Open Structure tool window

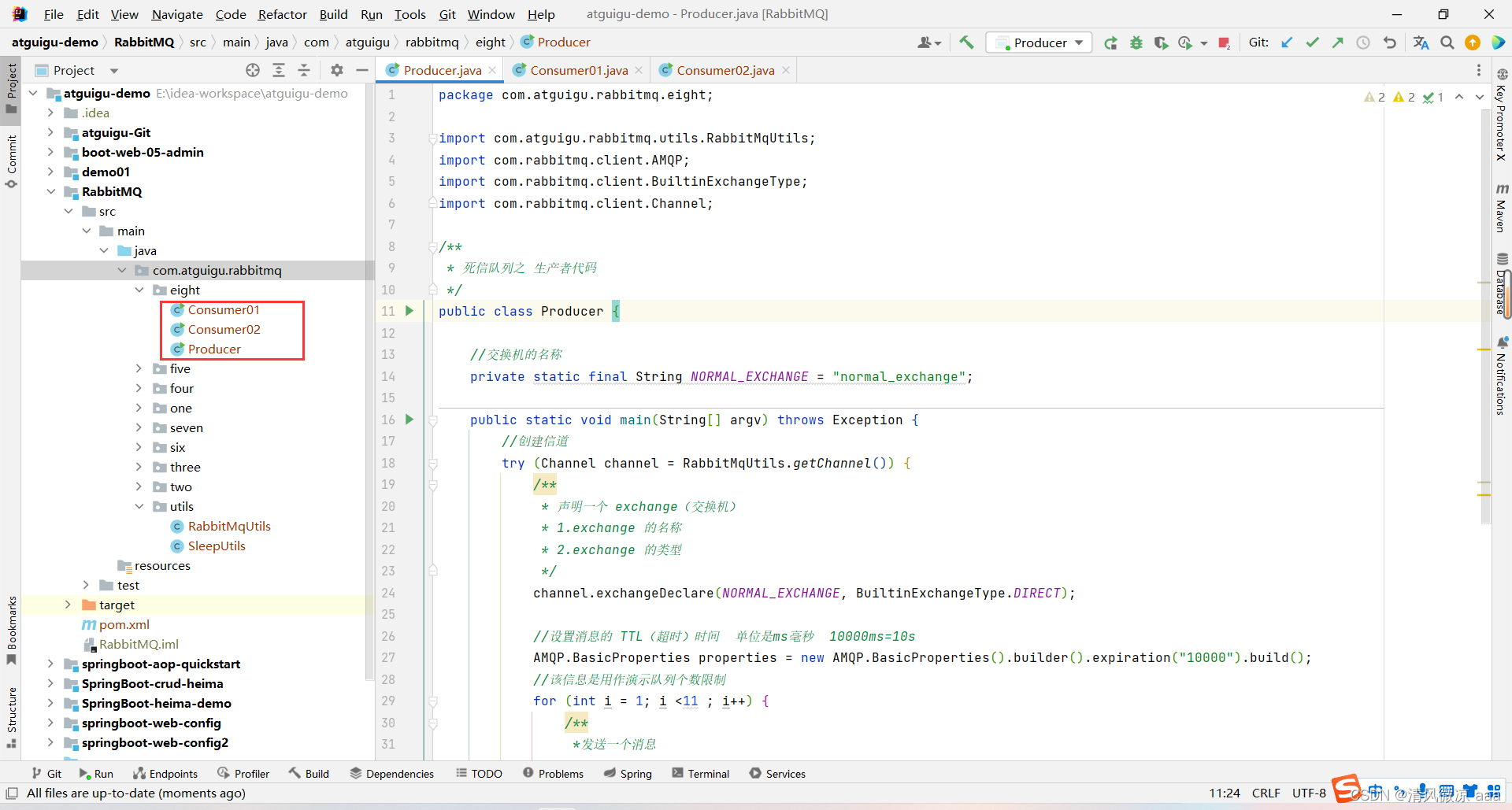tap(11, 717)
